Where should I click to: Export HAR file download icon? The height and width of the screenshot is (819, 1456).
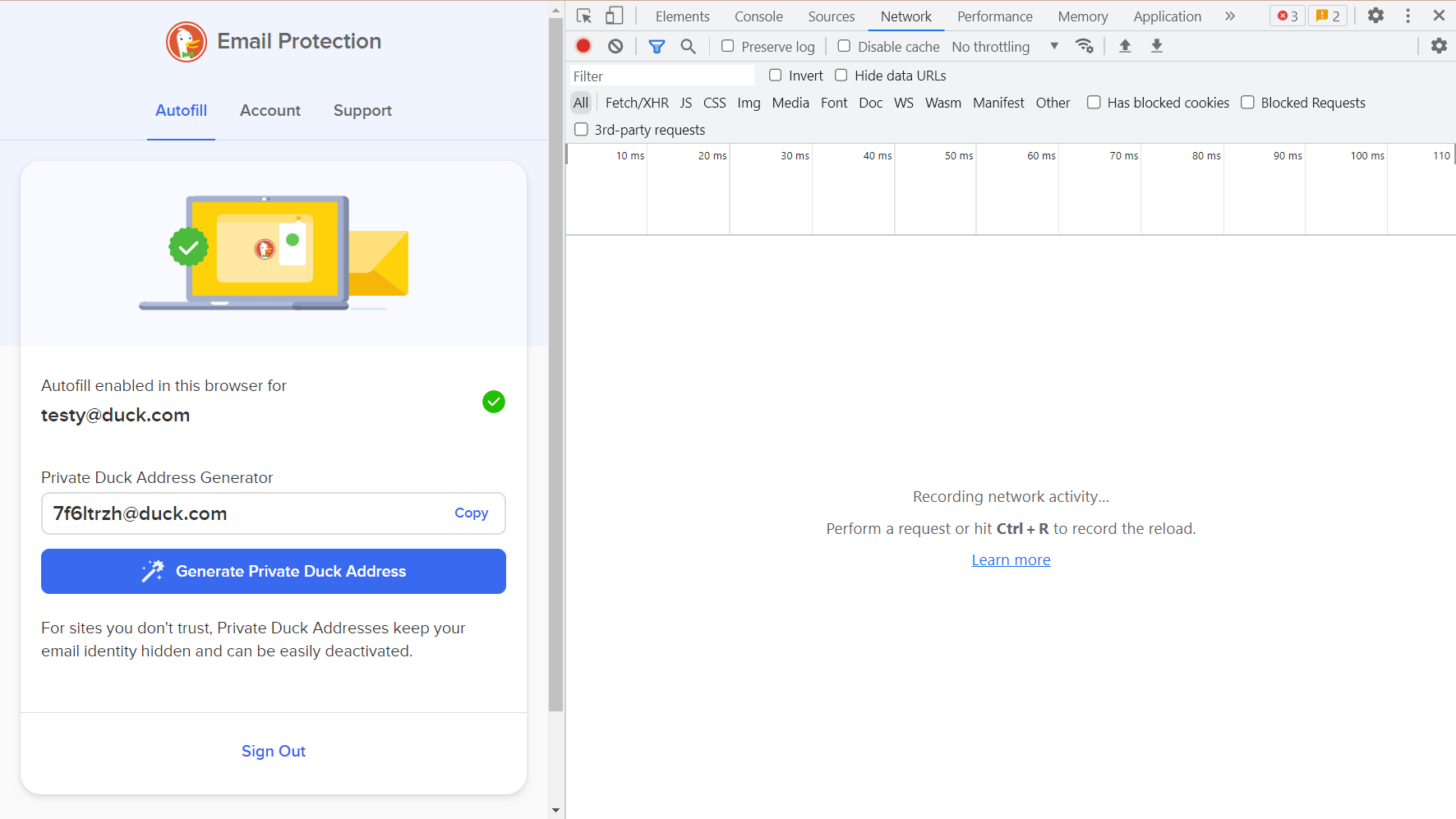pyautogui.click(x=1157, y=46)
